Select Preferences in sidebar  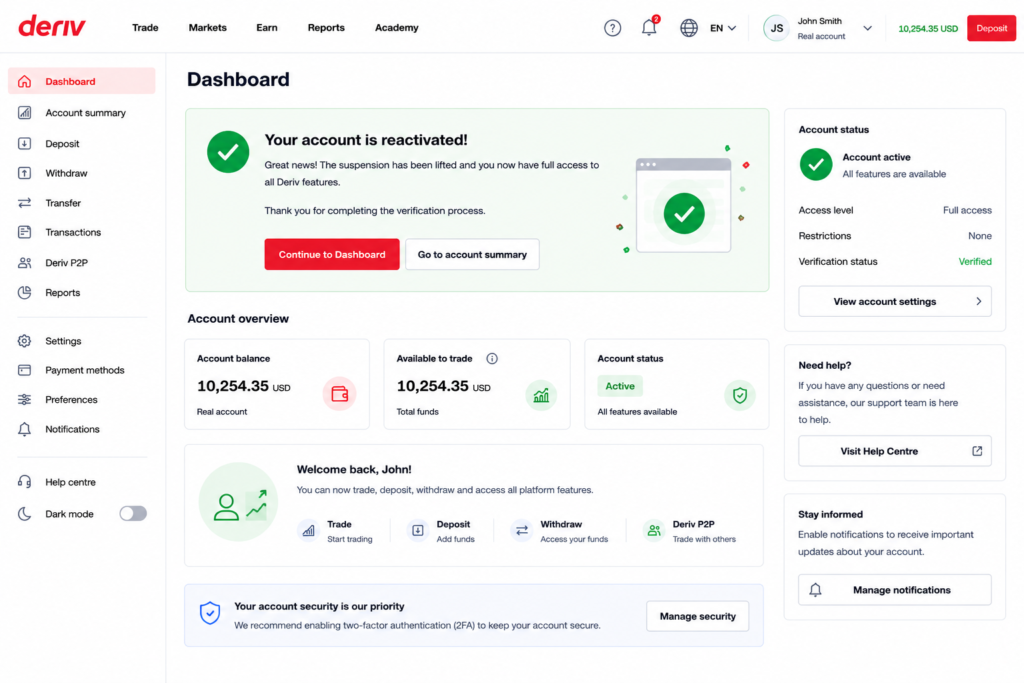82,400
